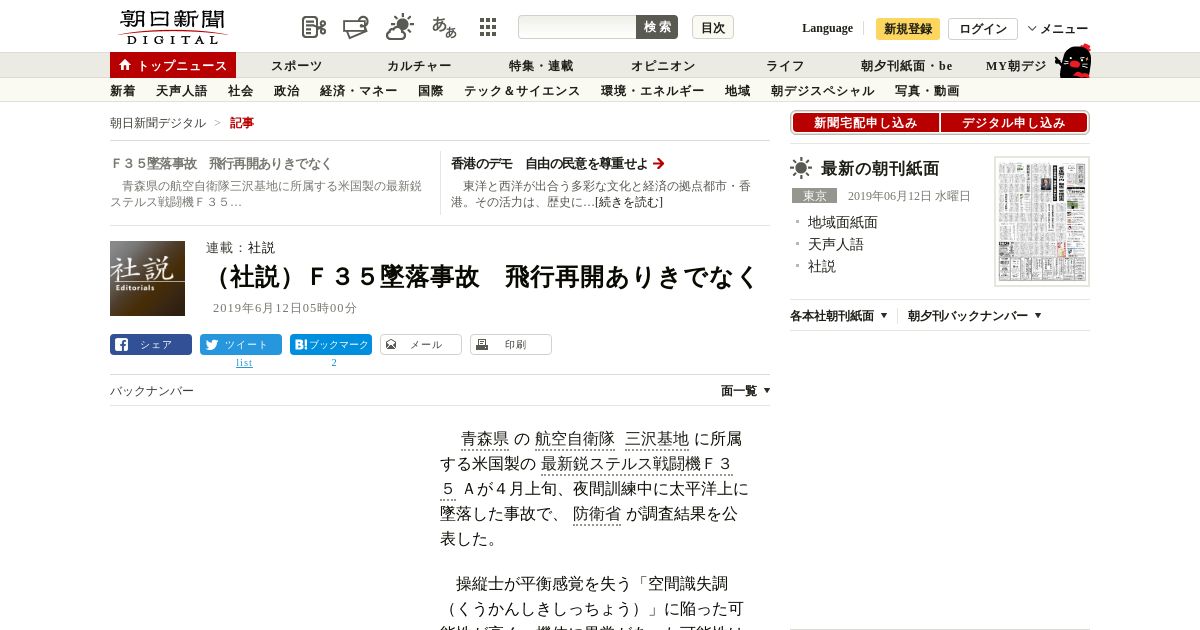The width and height of the screenshot is (1200, 630).
Task: Open 地域 section
Action: [738, 91]
